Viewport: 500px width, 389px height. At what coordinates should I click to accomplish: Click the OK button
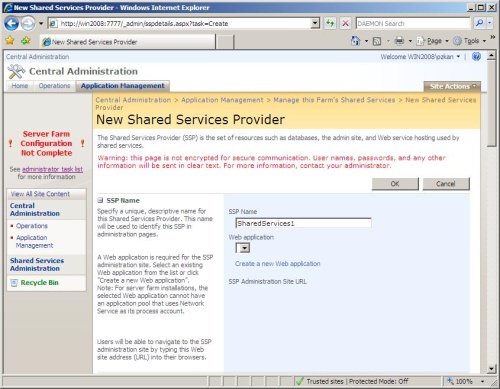click(x=395, y=184)
